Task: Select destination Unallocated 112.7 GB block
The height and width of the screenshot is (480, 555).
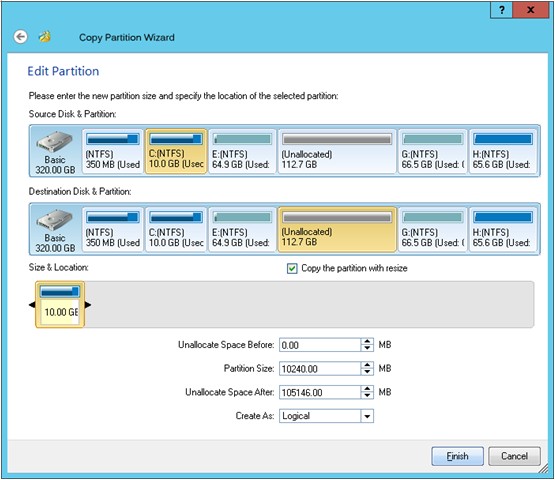Action: [x=337, y=229]
